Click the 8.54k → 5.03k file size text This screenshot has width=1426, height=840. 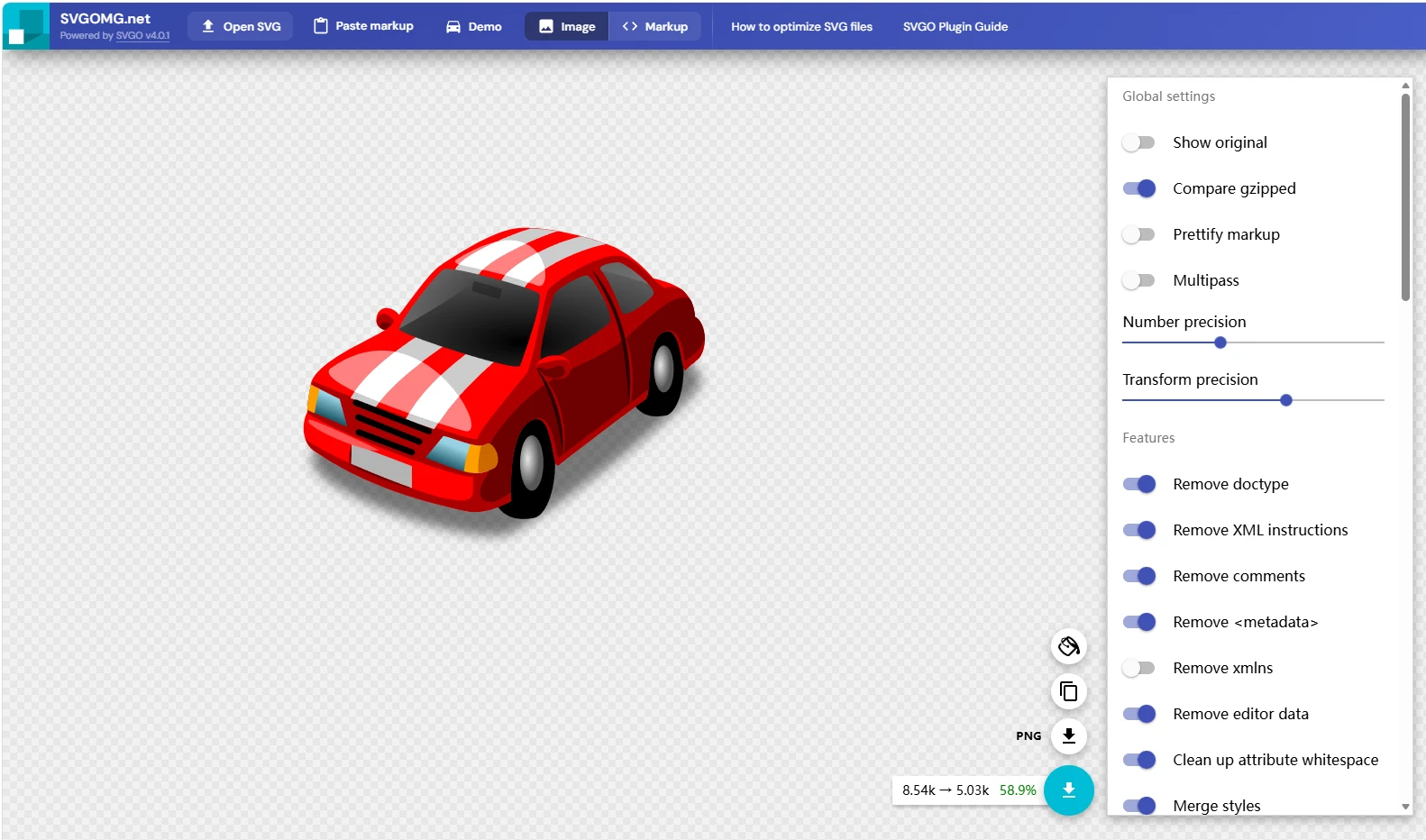coord(946,790)
